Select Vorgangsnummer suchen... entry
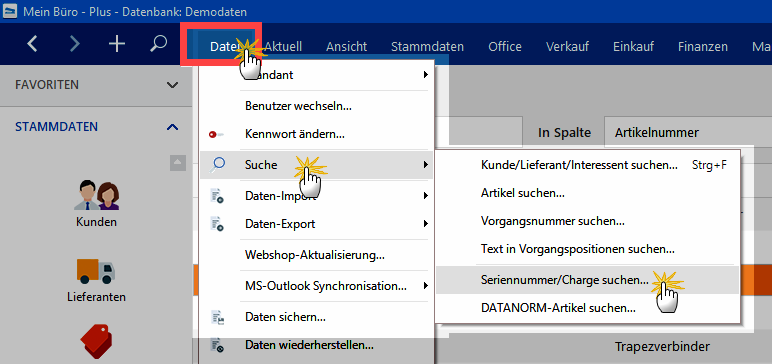The image size is (772, 364). click(588, 221)
